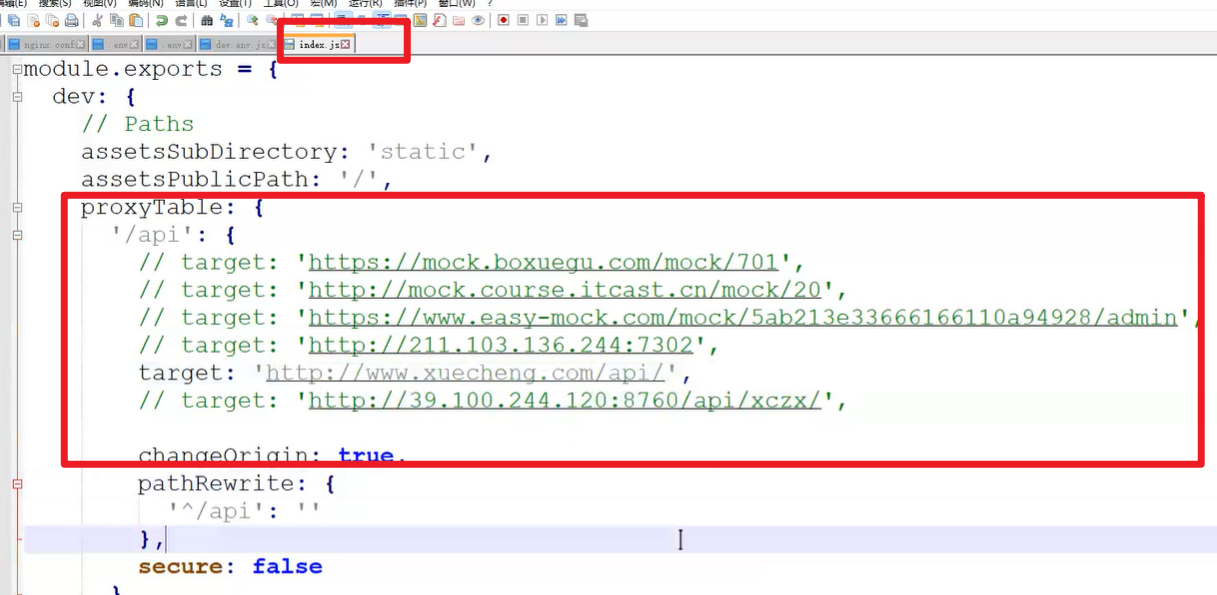Open the mock.boxuegu.com/mock/701 link
The height and width of the screenshot is (595, 1217).
pyautogui.click(x=543, y=262)
